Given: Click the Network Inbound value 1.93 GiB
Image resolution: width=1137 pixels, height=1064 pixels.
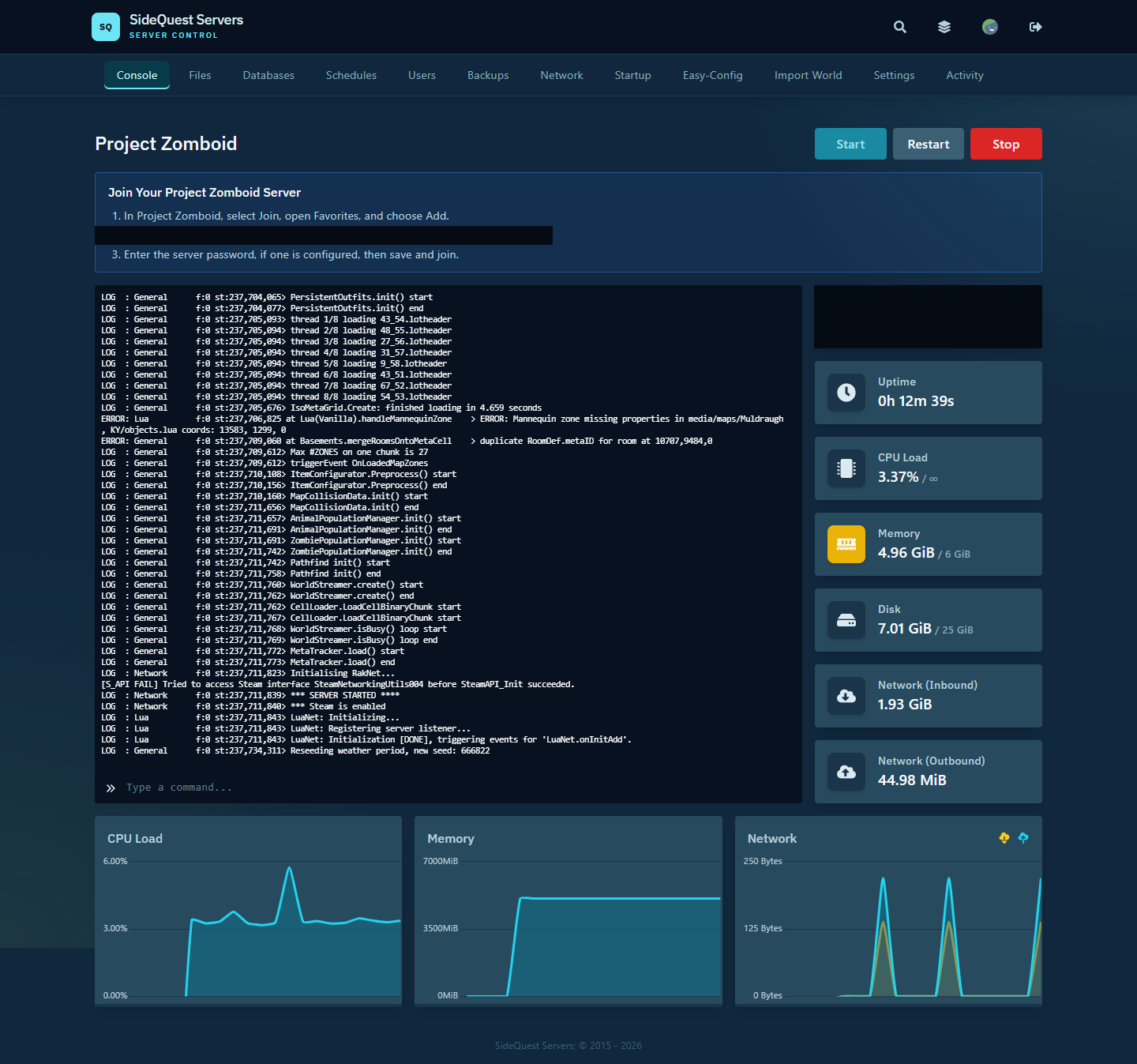Looking at the screenshot, I should [905, 705].
